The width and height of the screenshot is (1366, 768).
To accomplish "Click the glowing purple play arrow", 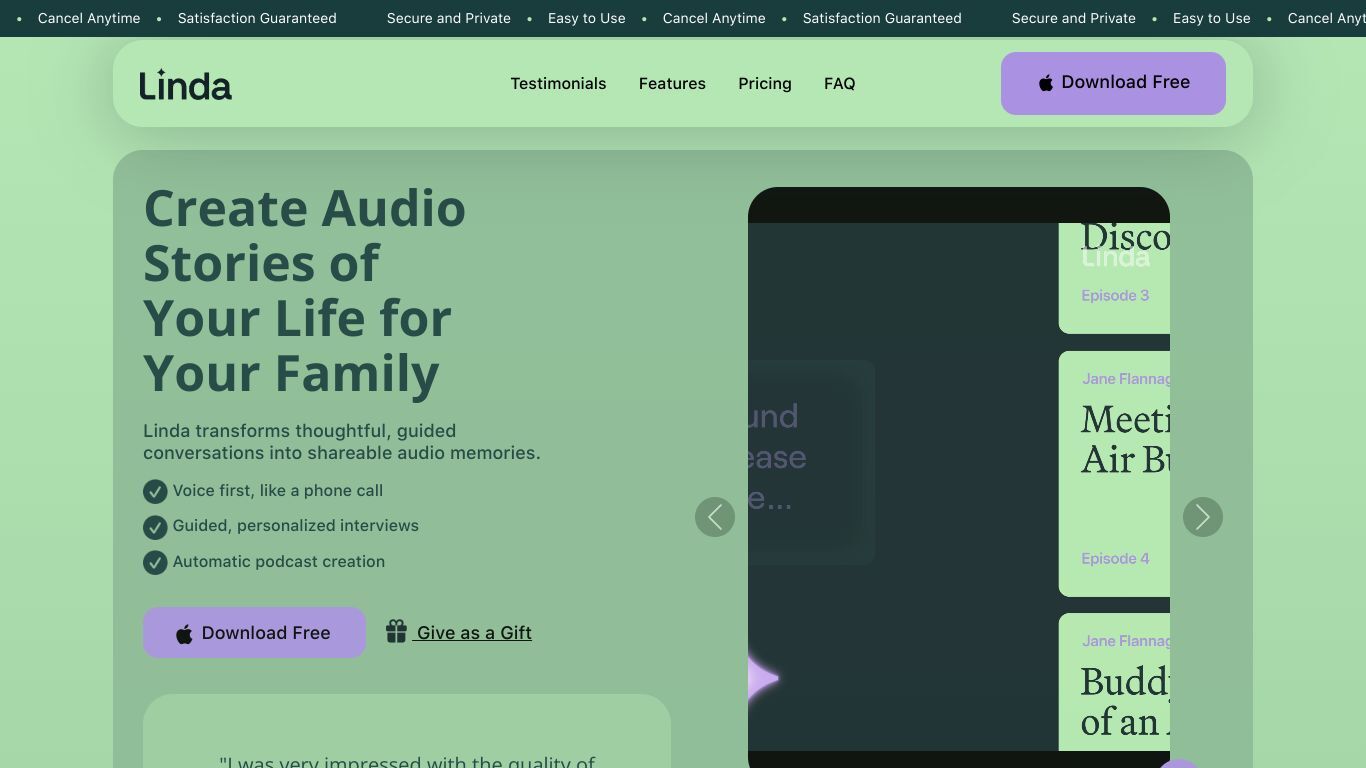I will coord(762,679).
